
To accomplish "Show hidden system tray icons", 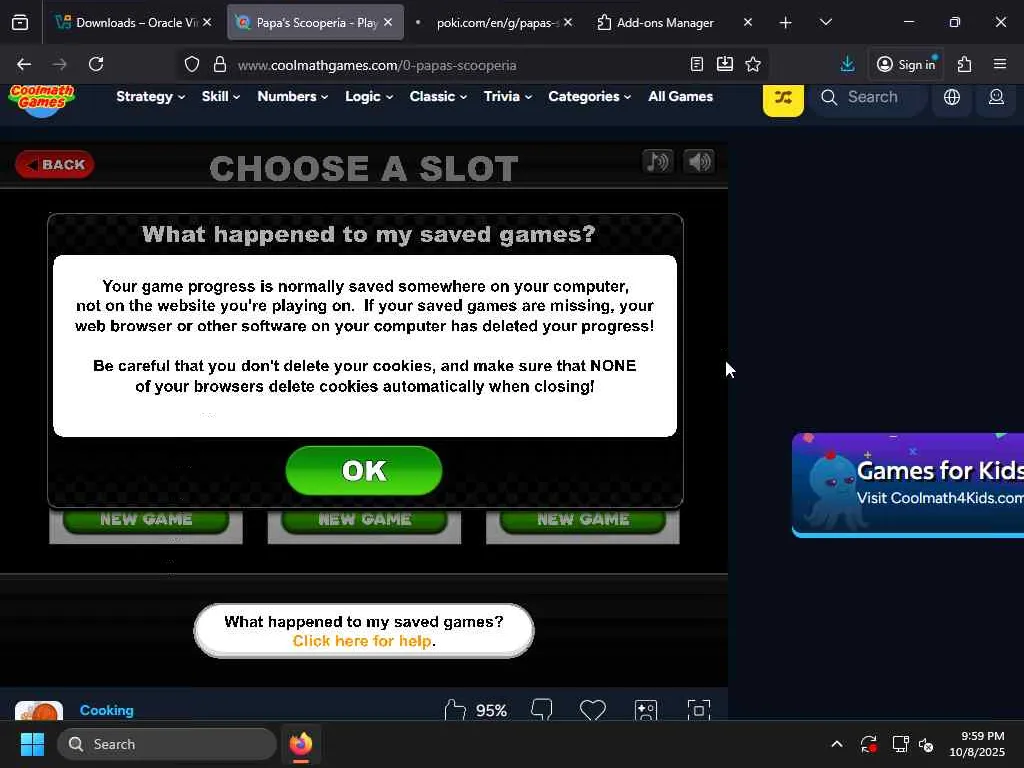I will (837, 744).
